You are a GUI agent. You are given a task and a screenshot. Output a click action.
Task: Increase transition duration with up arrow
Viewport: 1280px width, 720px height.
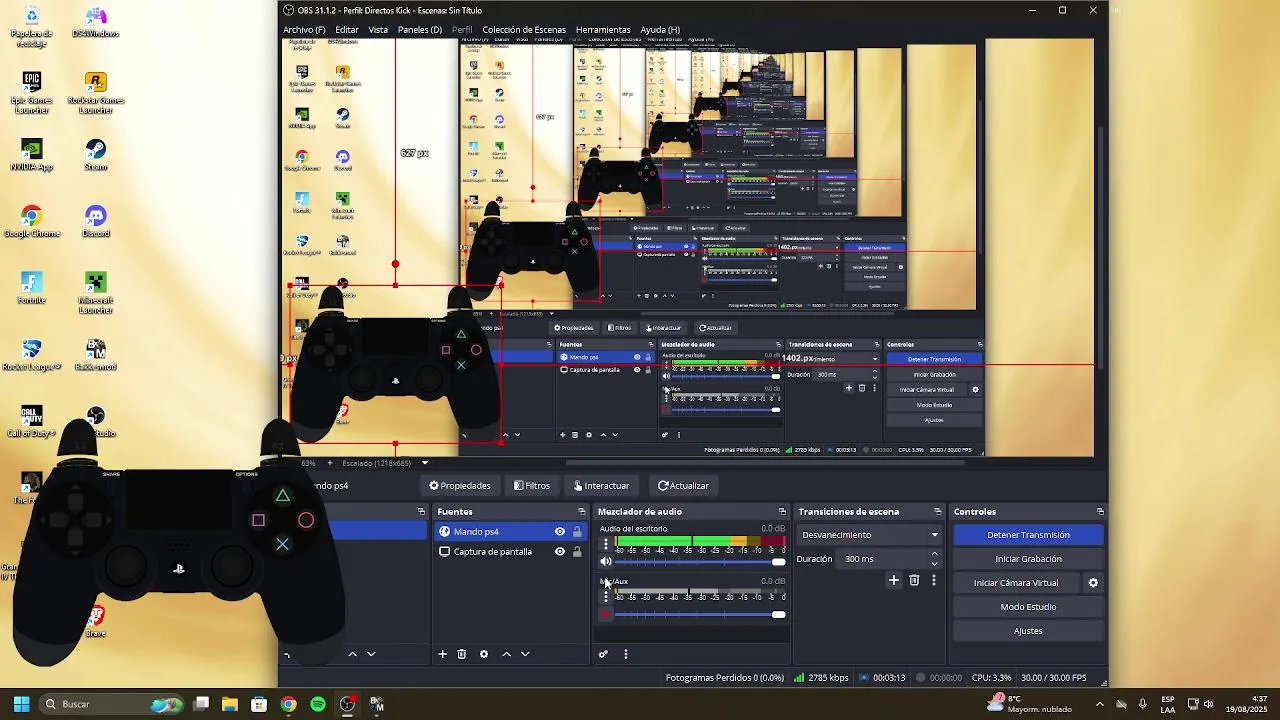pyautogui.click(x=935, y=555)
